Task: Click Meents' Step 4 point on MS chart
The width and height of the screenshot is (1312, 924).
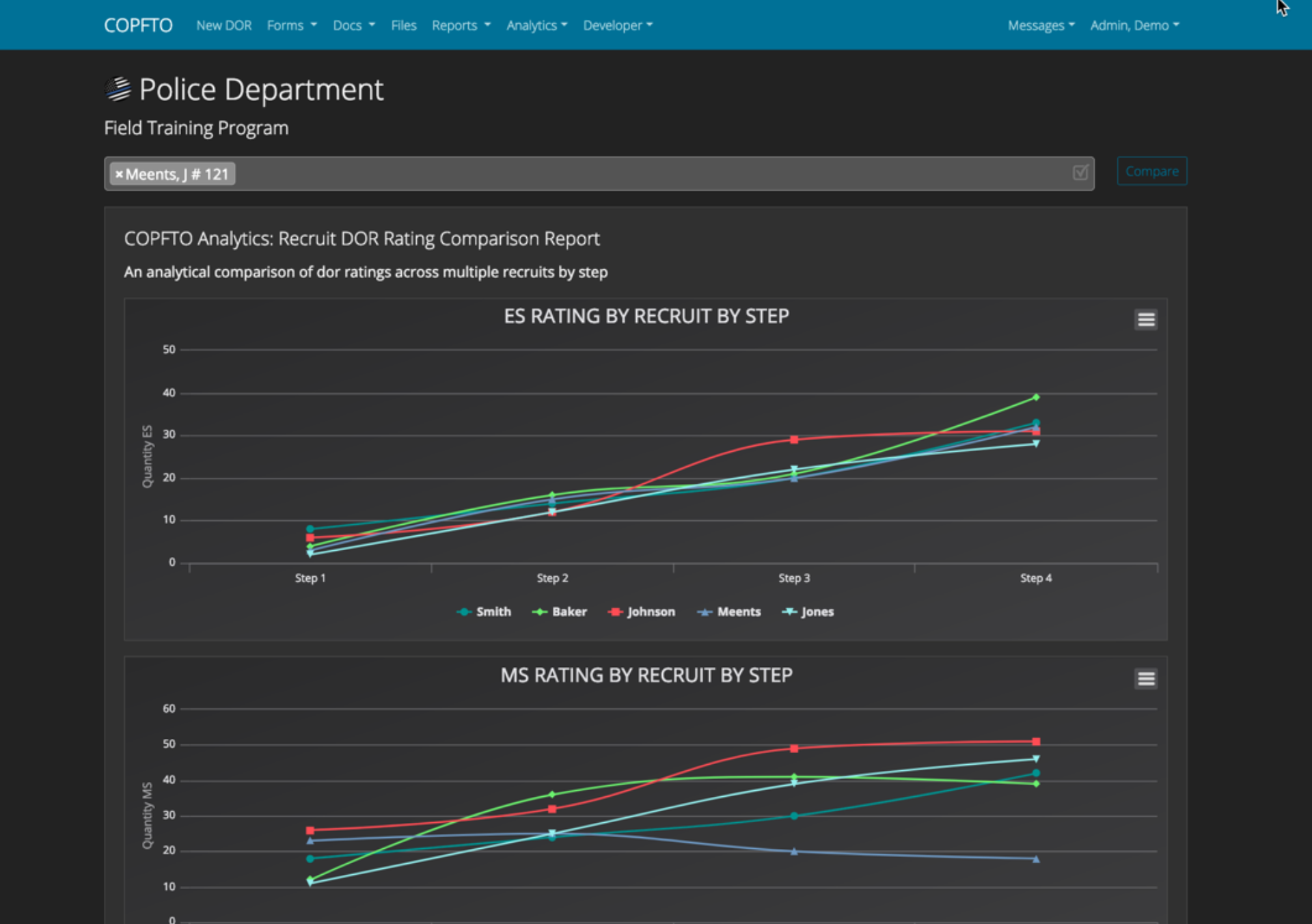Action: pyautogui.click(x=1036, y=859)
